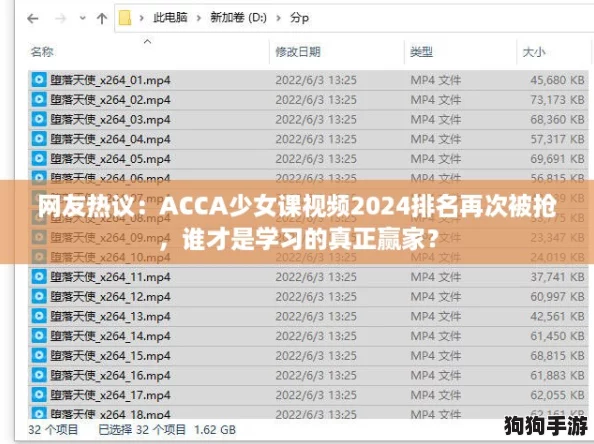Select file name 堕落天使_x264_04.mp4

point(110,139)
